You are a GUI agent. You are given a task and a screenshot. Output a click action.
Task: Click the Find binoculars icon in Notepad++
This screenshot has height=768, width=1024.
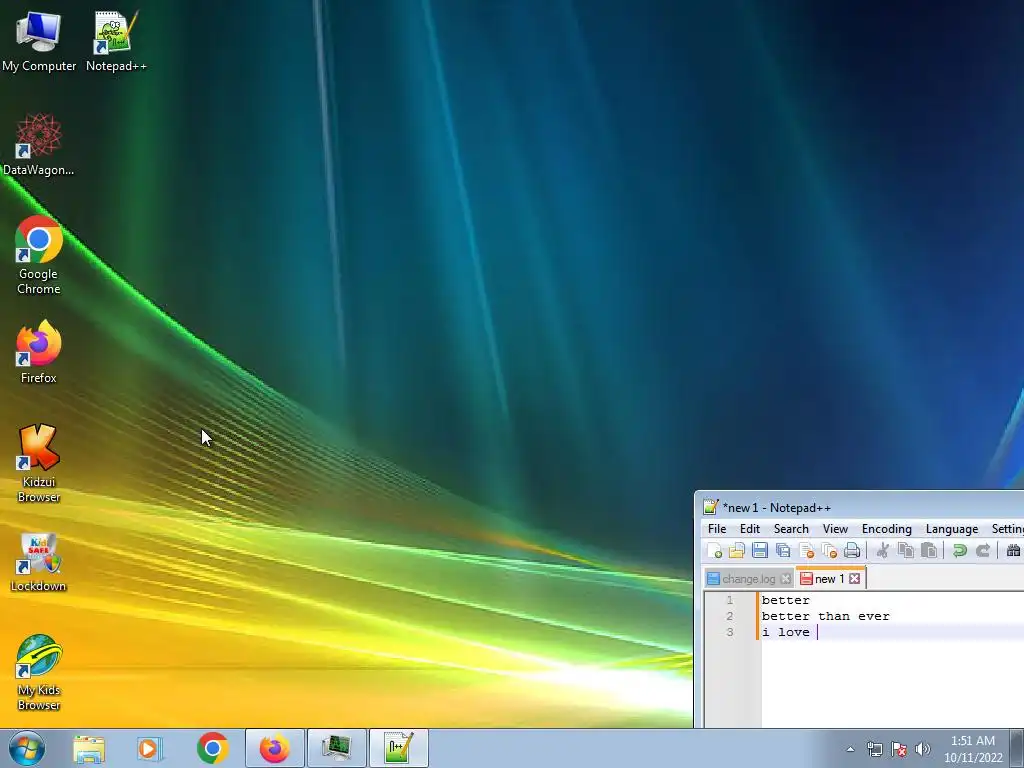[1014, 551]
